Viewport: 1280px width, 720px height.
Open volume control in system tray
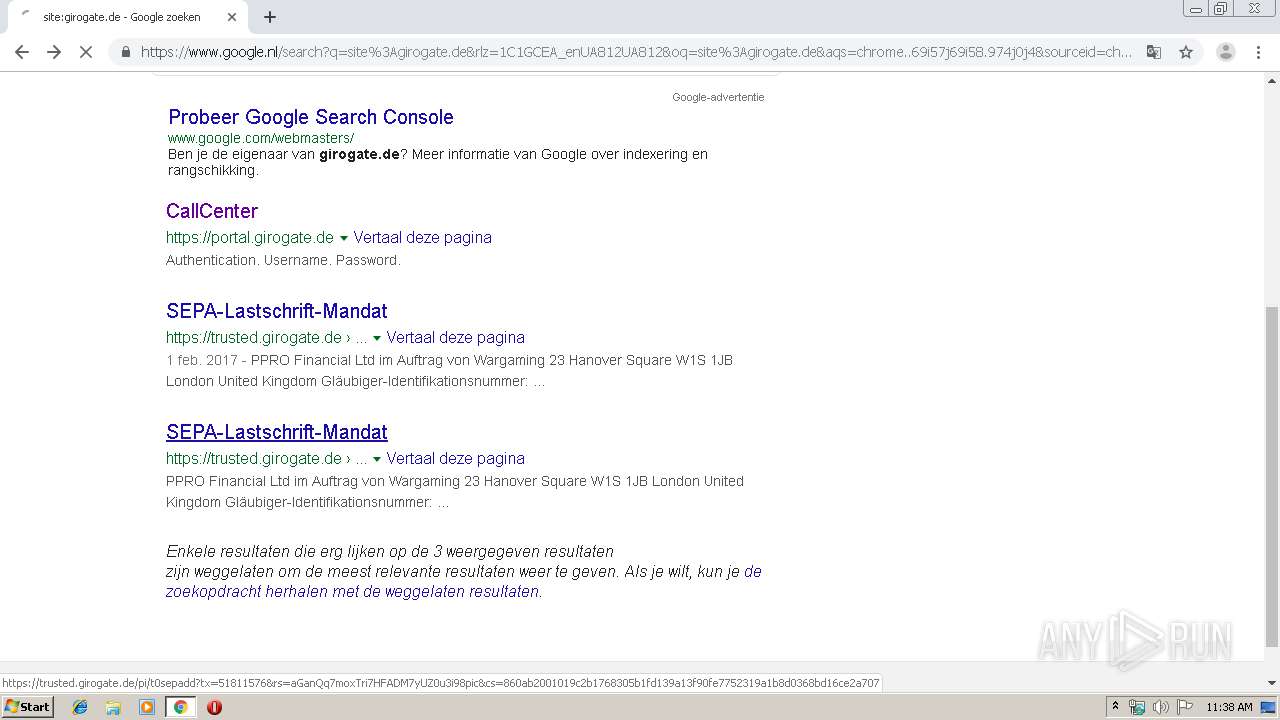tap(1160, 707)
